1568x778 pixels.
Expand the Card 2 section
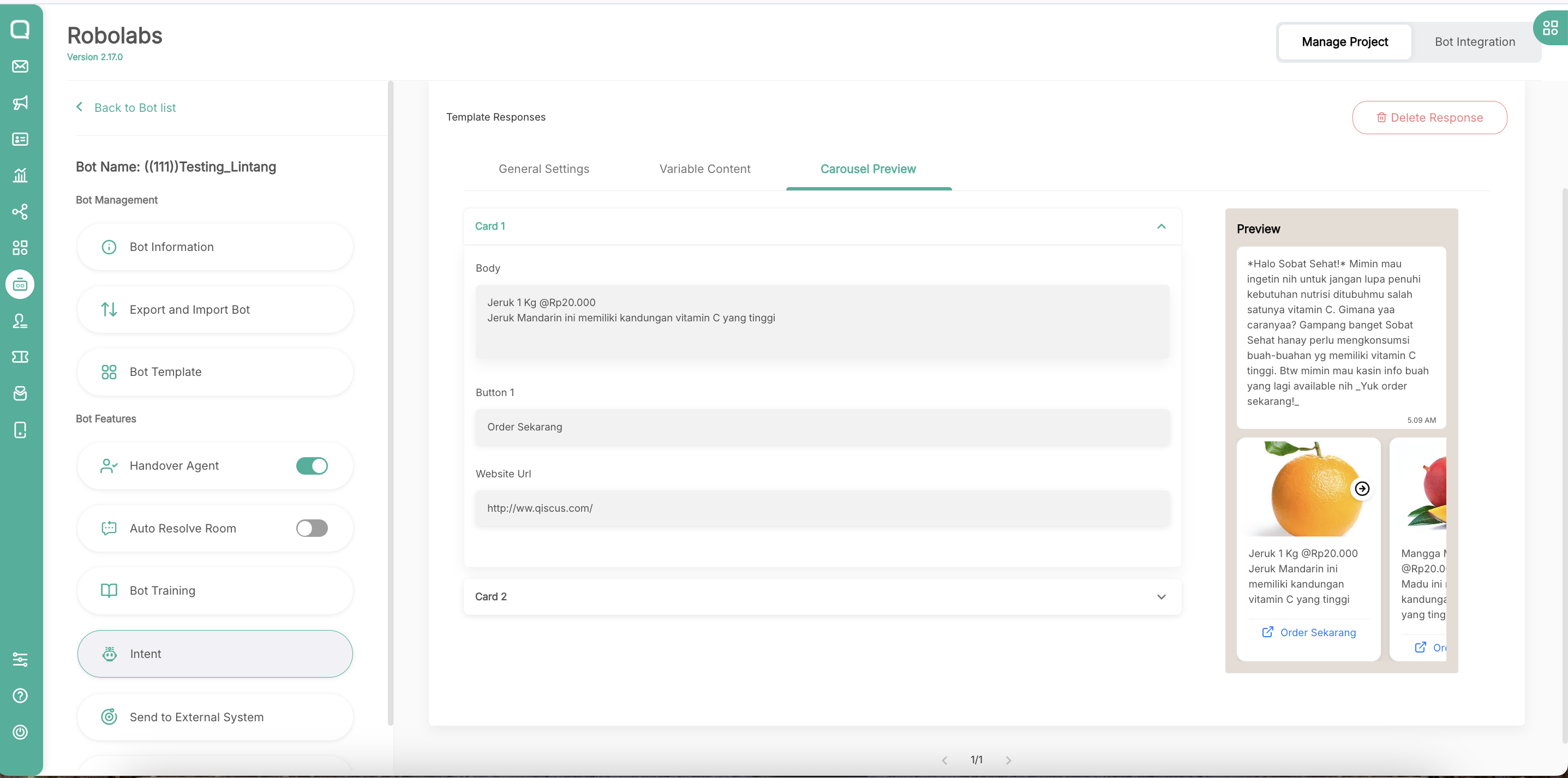[1161, 597]
